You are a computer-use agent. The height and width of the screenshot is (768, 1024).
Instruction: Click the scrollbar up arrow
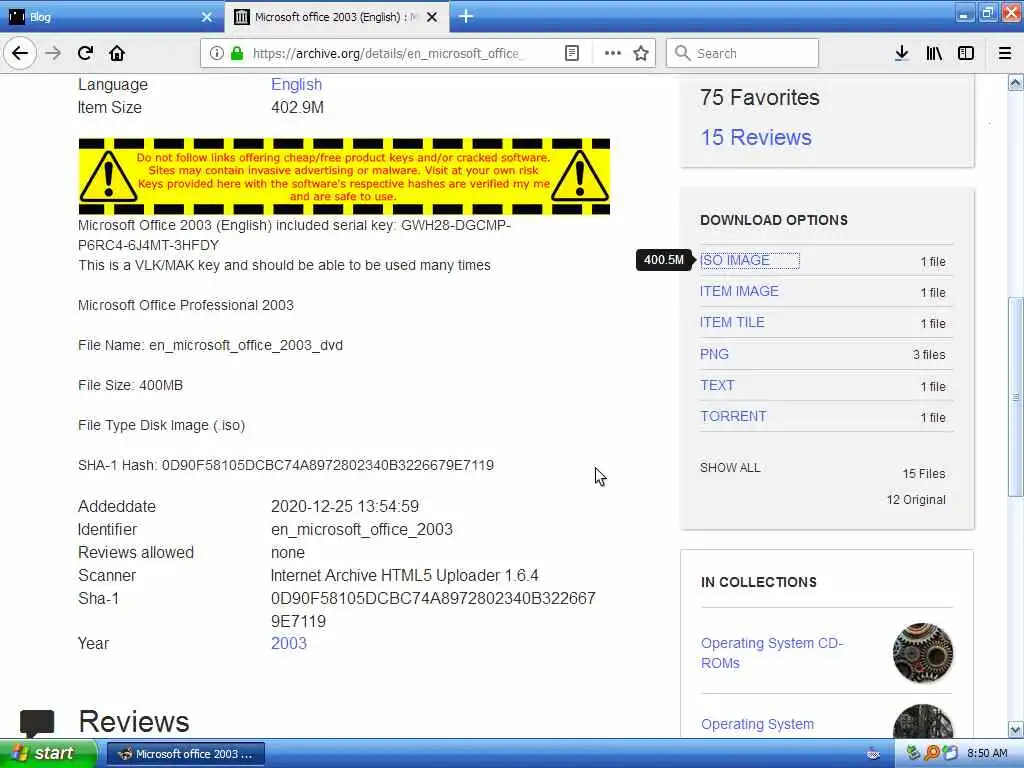[x=1015, y=82]
